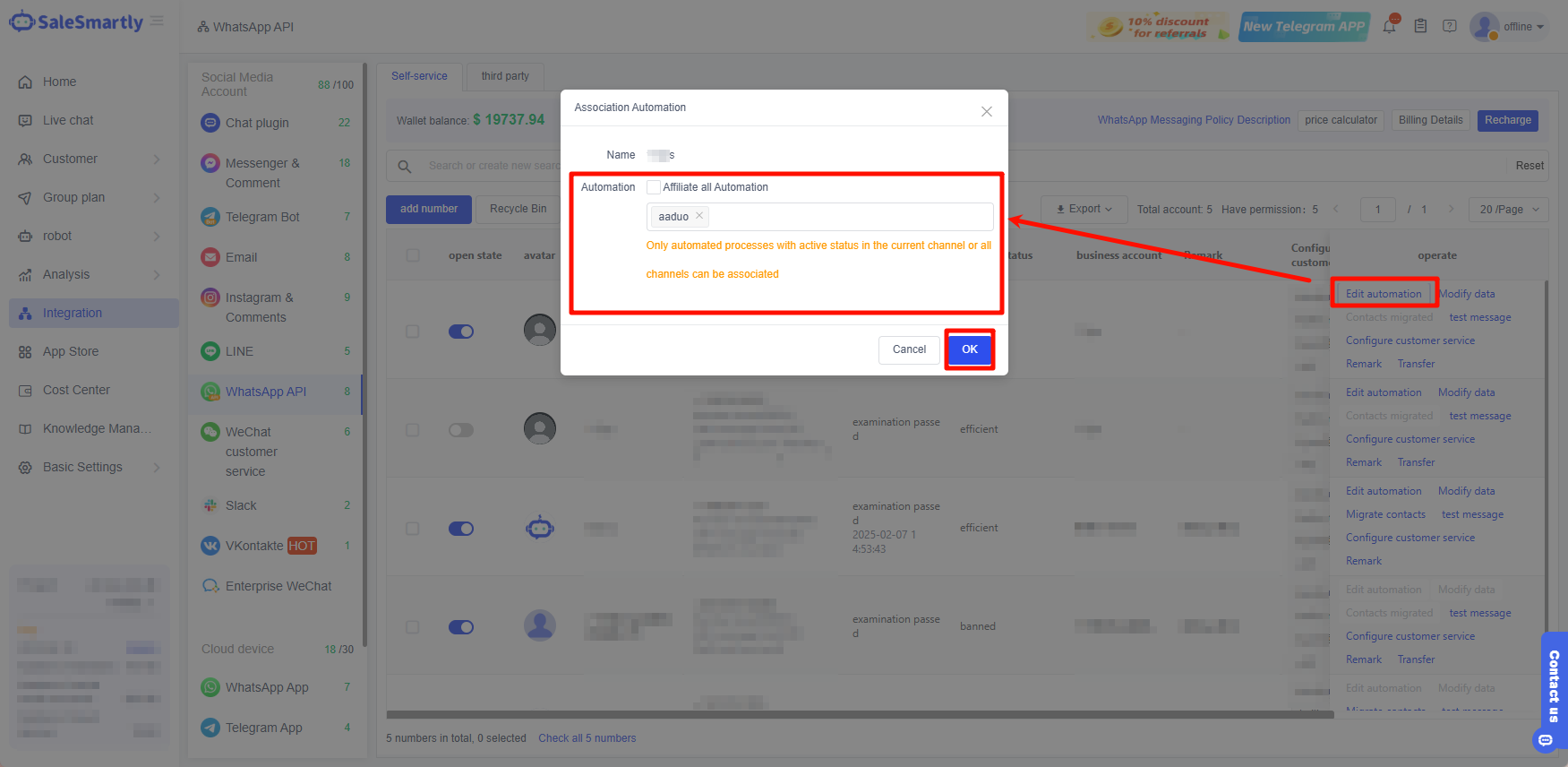This screenshot has height=767, width=1568.
Task: Toggle open state for the robot avatar row
Action: point(461,529)
